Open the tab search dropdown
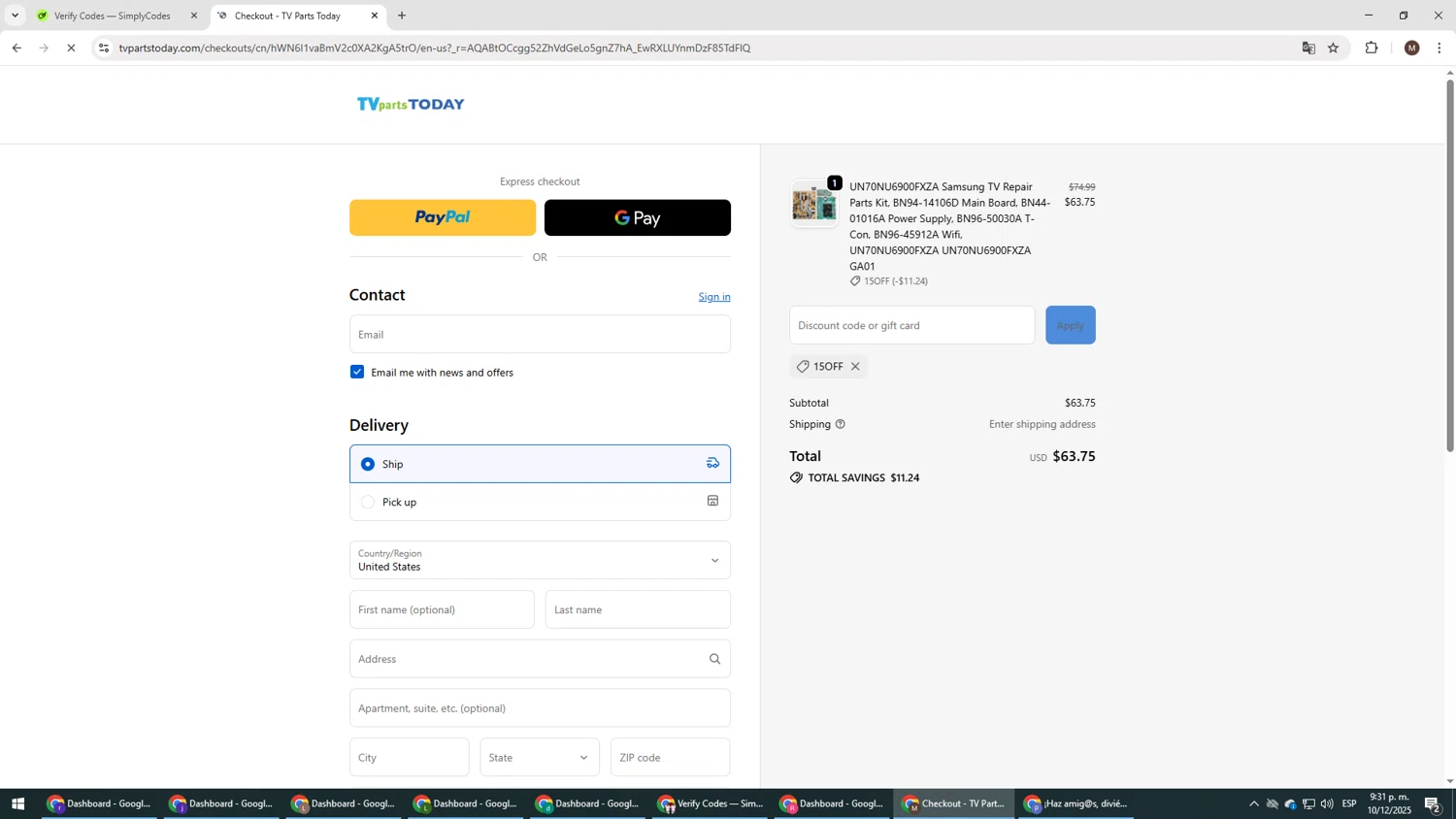Viewport: 1456px width, 819px height. 15,16
